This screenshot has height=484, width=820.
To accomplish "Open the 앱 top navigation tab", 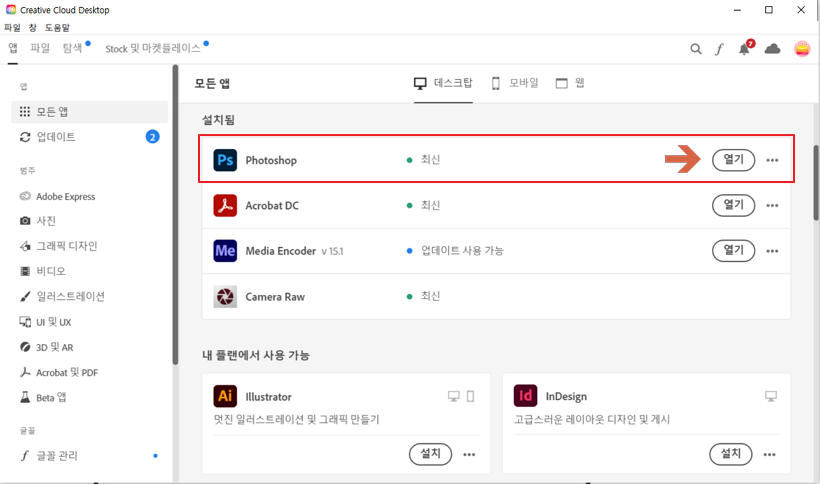I will click(13, 48).
